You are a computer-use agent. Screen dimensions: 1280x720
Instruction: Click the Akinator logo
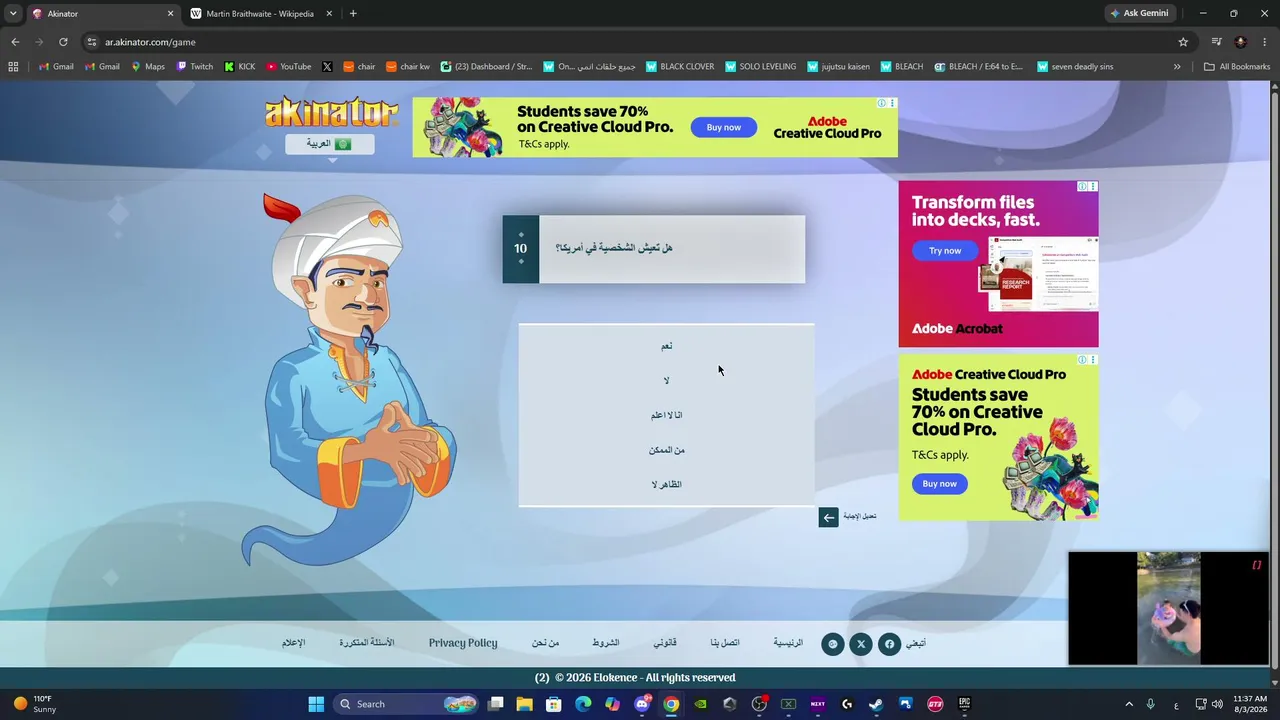tap(331, 112)
